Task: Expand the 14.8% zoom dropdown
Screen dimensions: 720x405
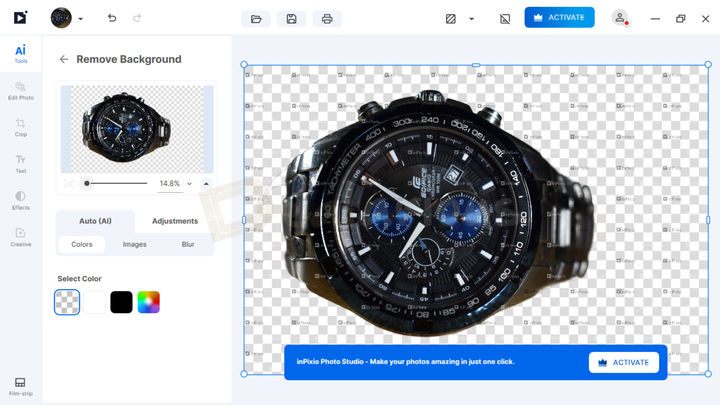Action: pyautogui.click(x=189, y=184)
